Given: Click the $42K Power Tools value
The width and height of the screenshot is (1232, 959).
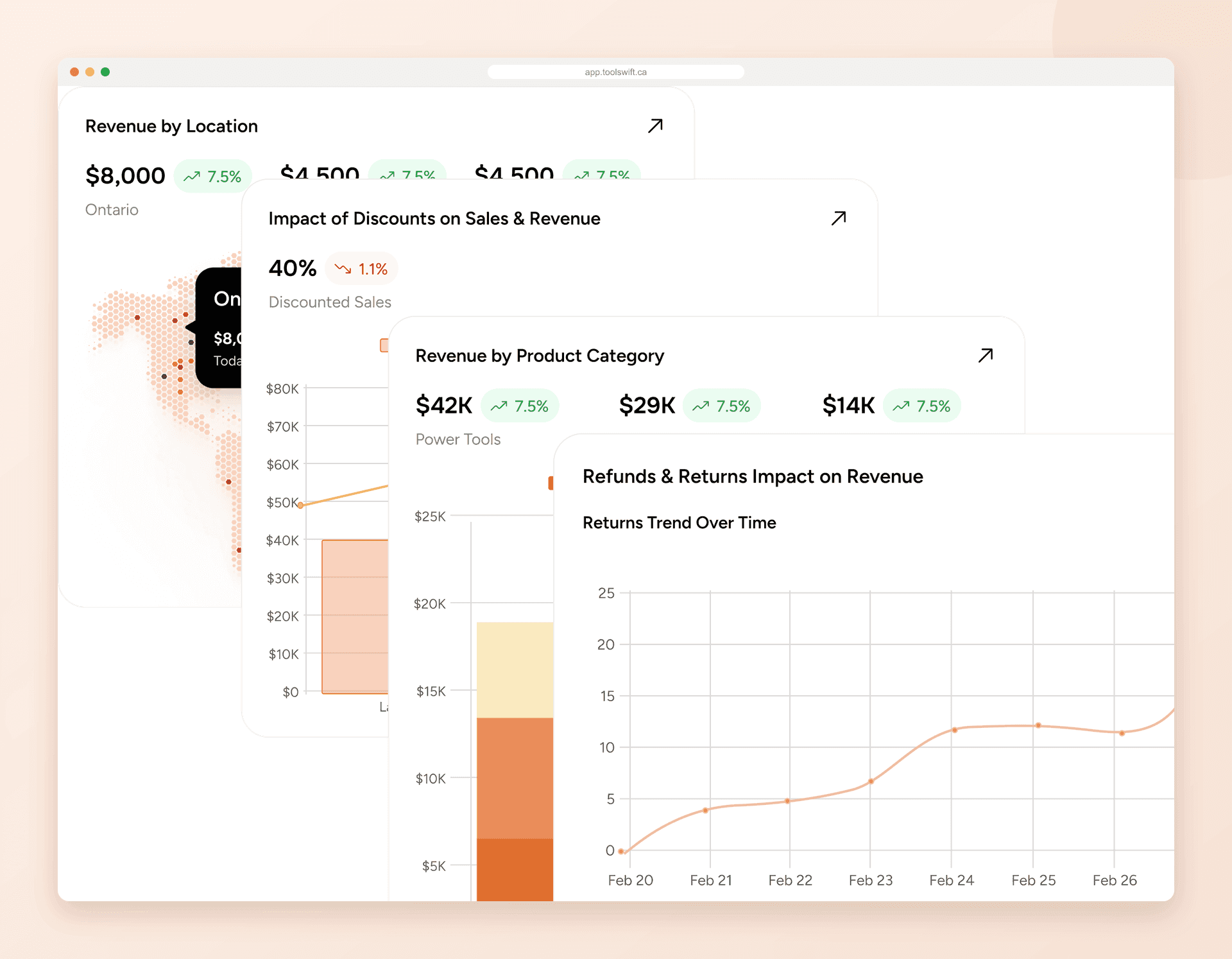Looking at the screenshot, I should tap(444, 406).
